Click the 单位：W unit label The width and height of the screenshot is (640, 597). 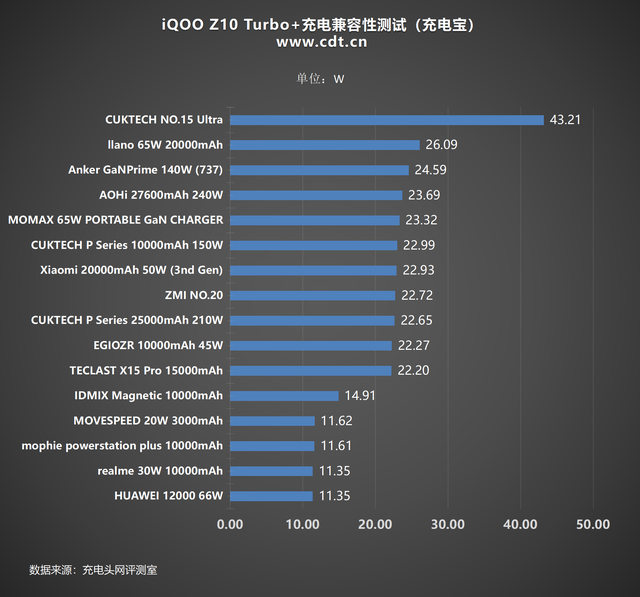click(x=320, y=79)
